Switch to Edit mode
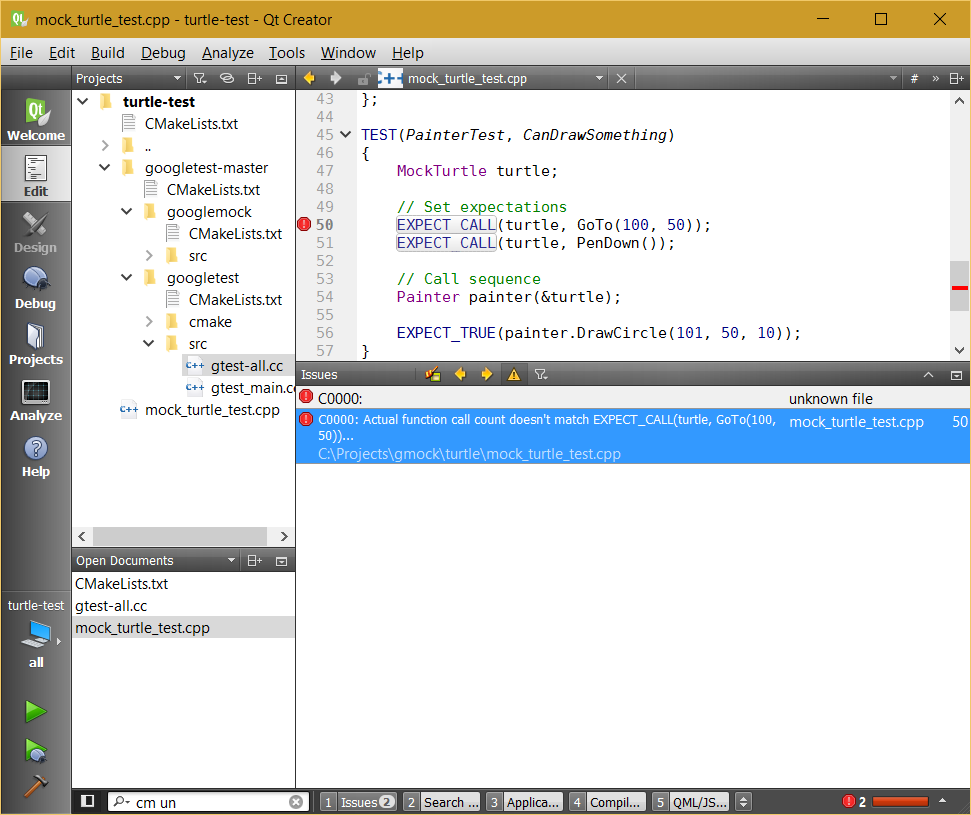The width and height of the screenshot is (971, 815). [36, 175]
